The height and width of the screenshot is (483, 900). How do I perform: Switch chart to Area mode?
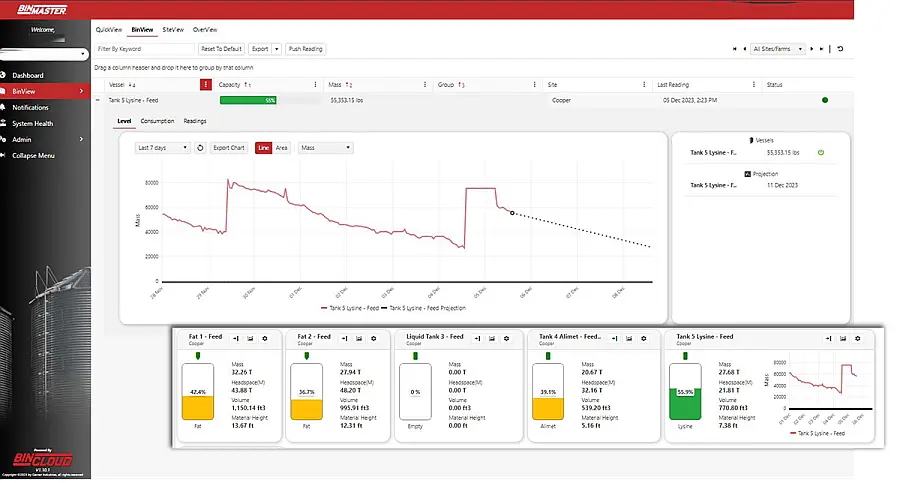point(282,148)
